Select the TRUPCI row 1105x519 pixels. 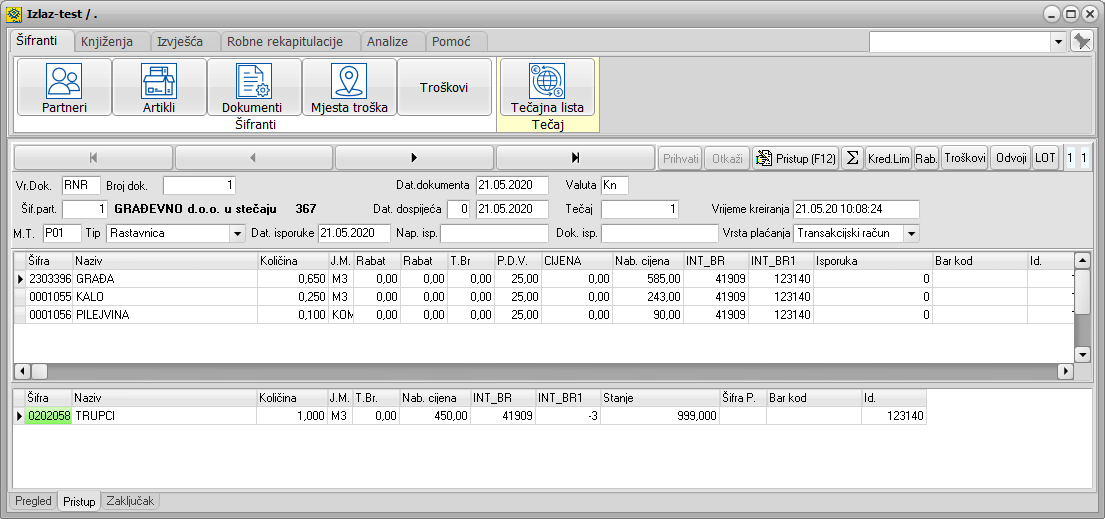tap(470, 416)
